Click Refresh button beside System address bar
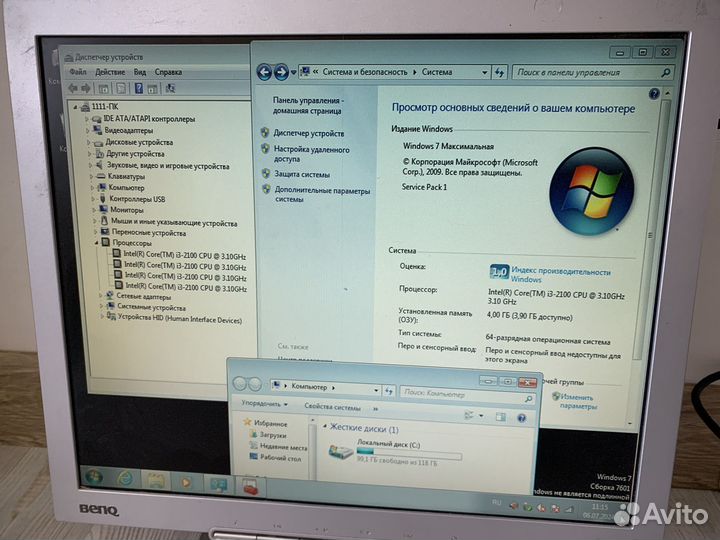The height and width of the screenshot is (540, 720). (499, 73)
